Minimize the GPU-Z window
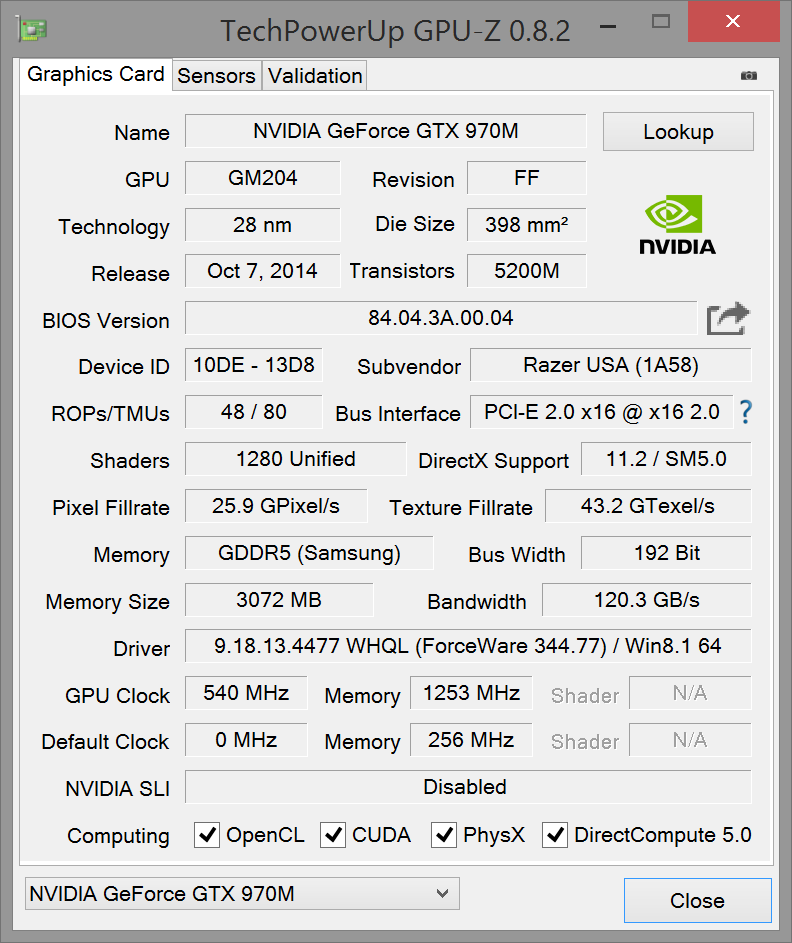Viewport: 792px width, 943px height. (x=608, y=26)
